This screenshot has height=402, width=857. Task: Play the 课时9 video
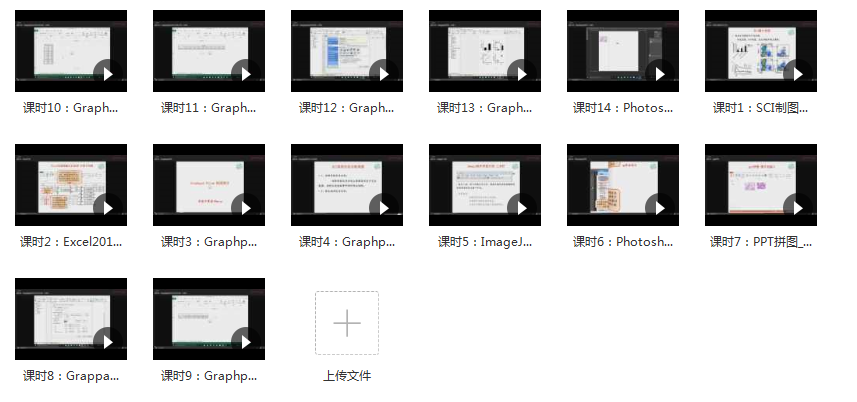[x=245, y=341]
